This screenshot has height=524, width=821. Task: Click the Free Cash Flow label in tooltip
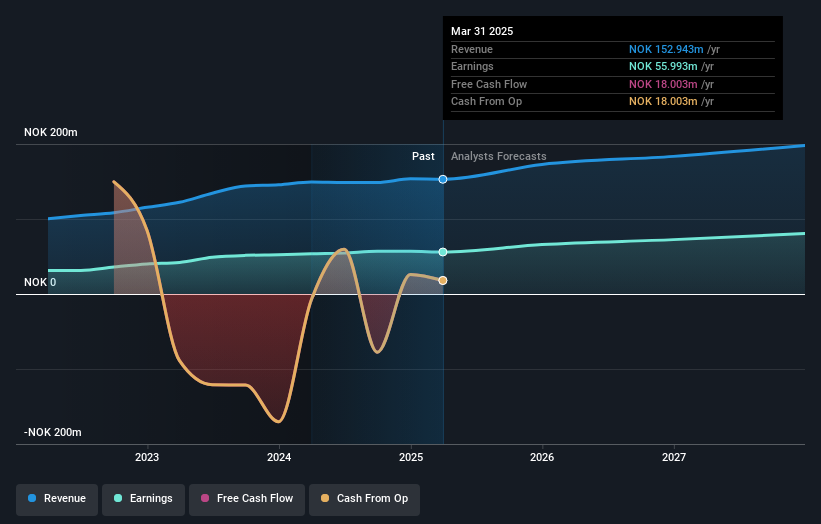489,84
